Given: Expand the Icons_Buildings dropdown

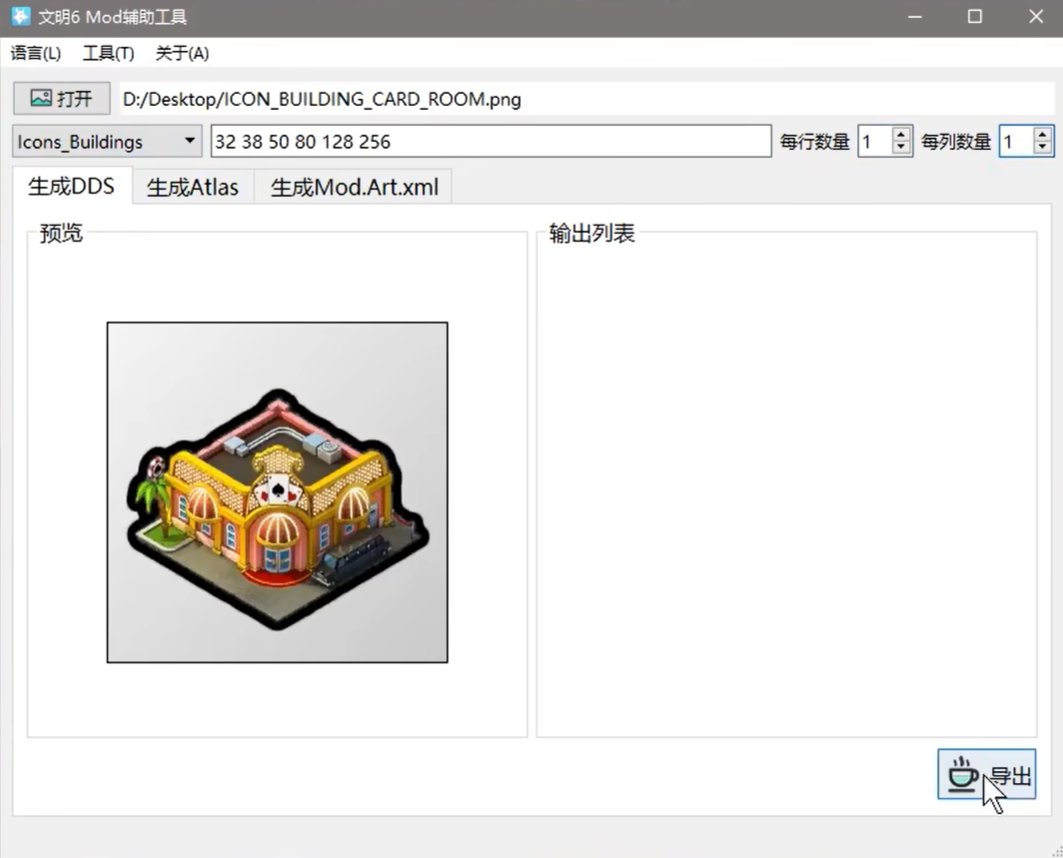Looking at the screenshot, I should pos(189,141).
